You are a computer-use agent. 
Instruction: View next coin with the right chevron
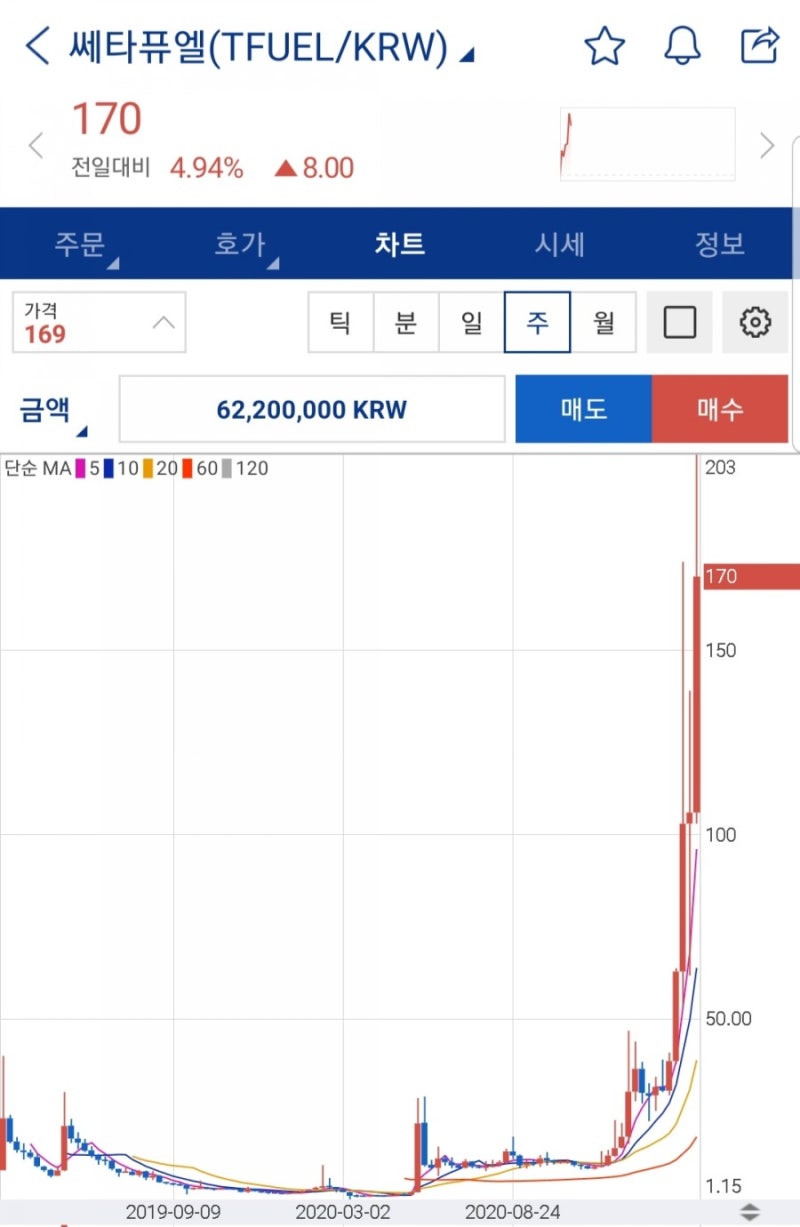[x=768, y=145]
